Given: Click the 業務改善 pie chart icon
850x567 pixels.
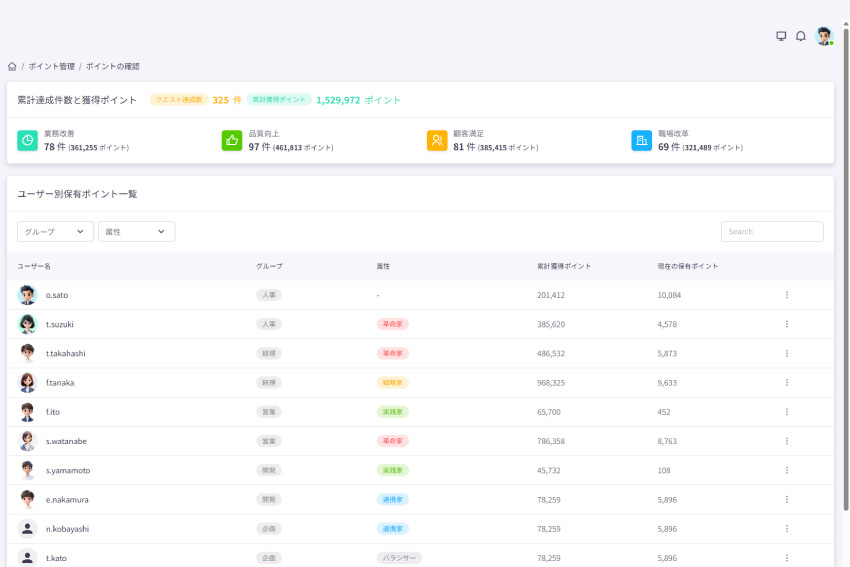Looking at the screenshot, I should tap(27, 140).
